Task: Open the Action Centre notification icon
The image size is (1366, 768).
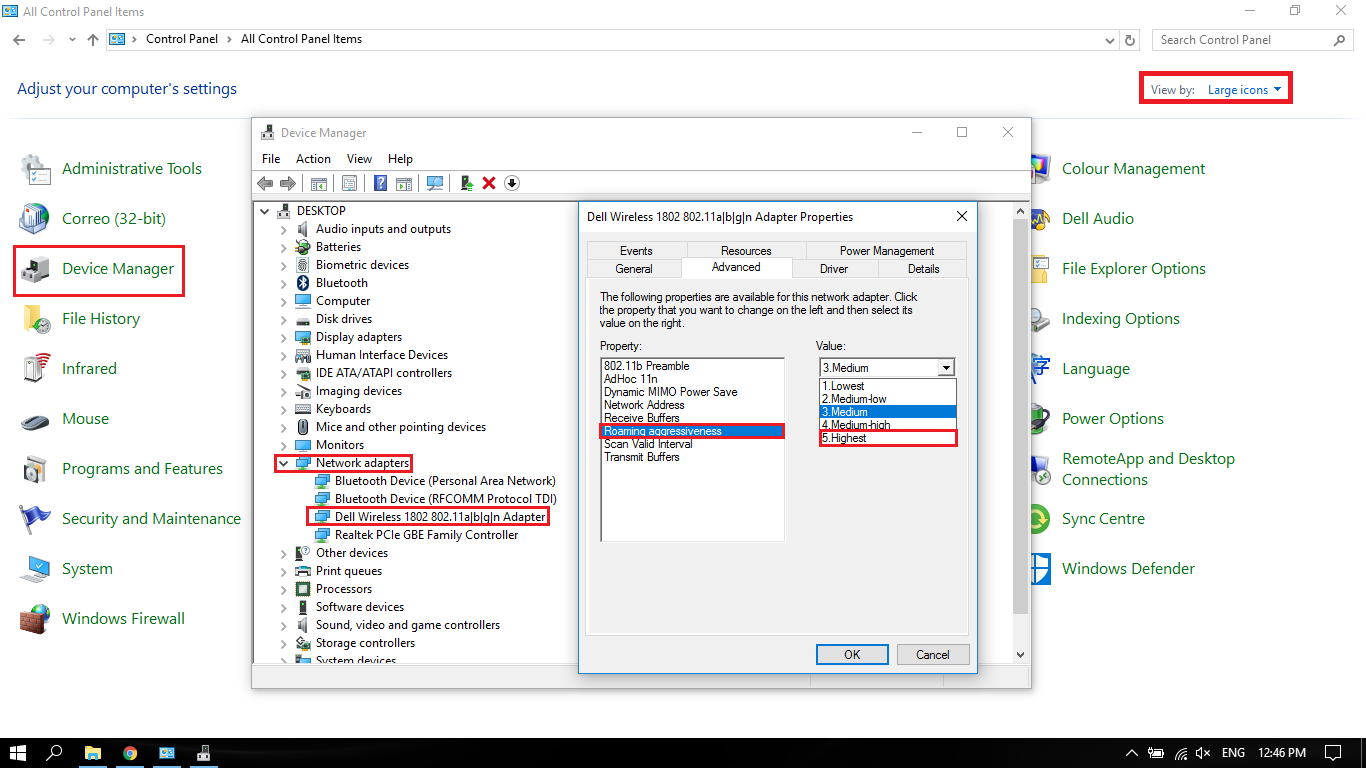Action: [x=1333, y=753]
